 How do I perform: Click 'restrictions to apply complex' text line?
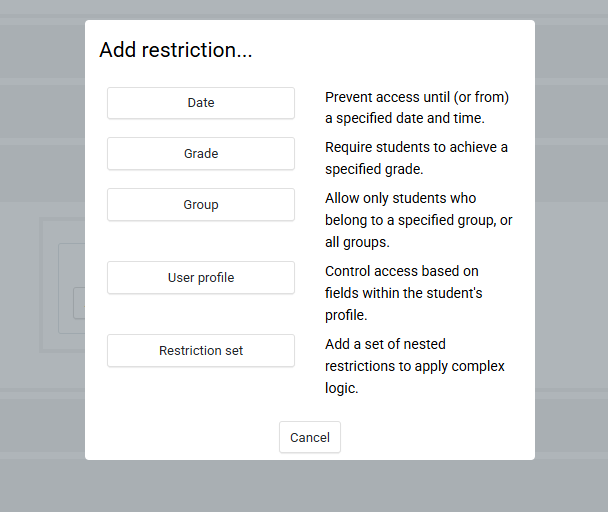415,366
